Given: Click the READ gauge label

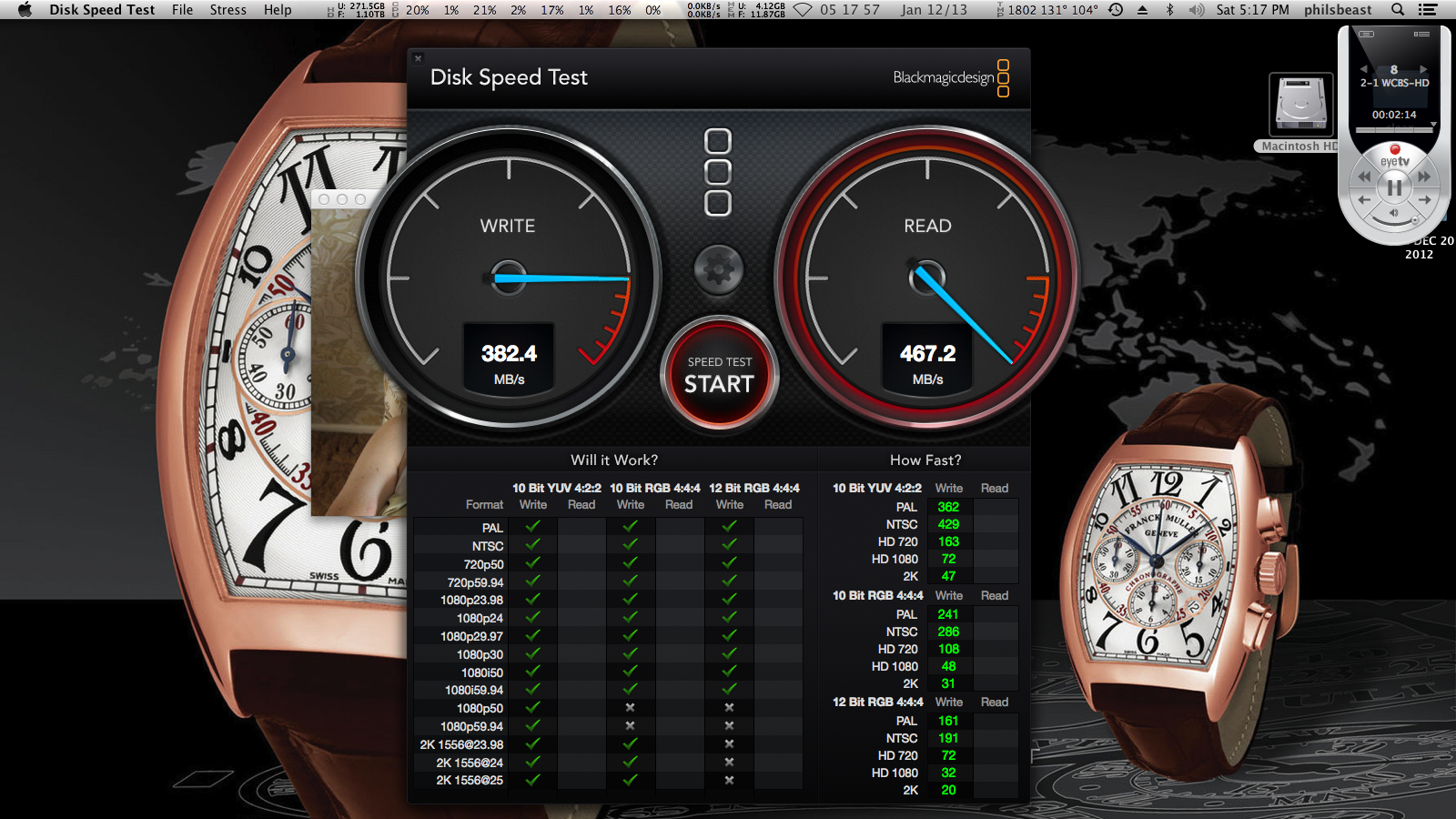Looking at the screenshot, I should pyautogui.click(x=927, y=226).
